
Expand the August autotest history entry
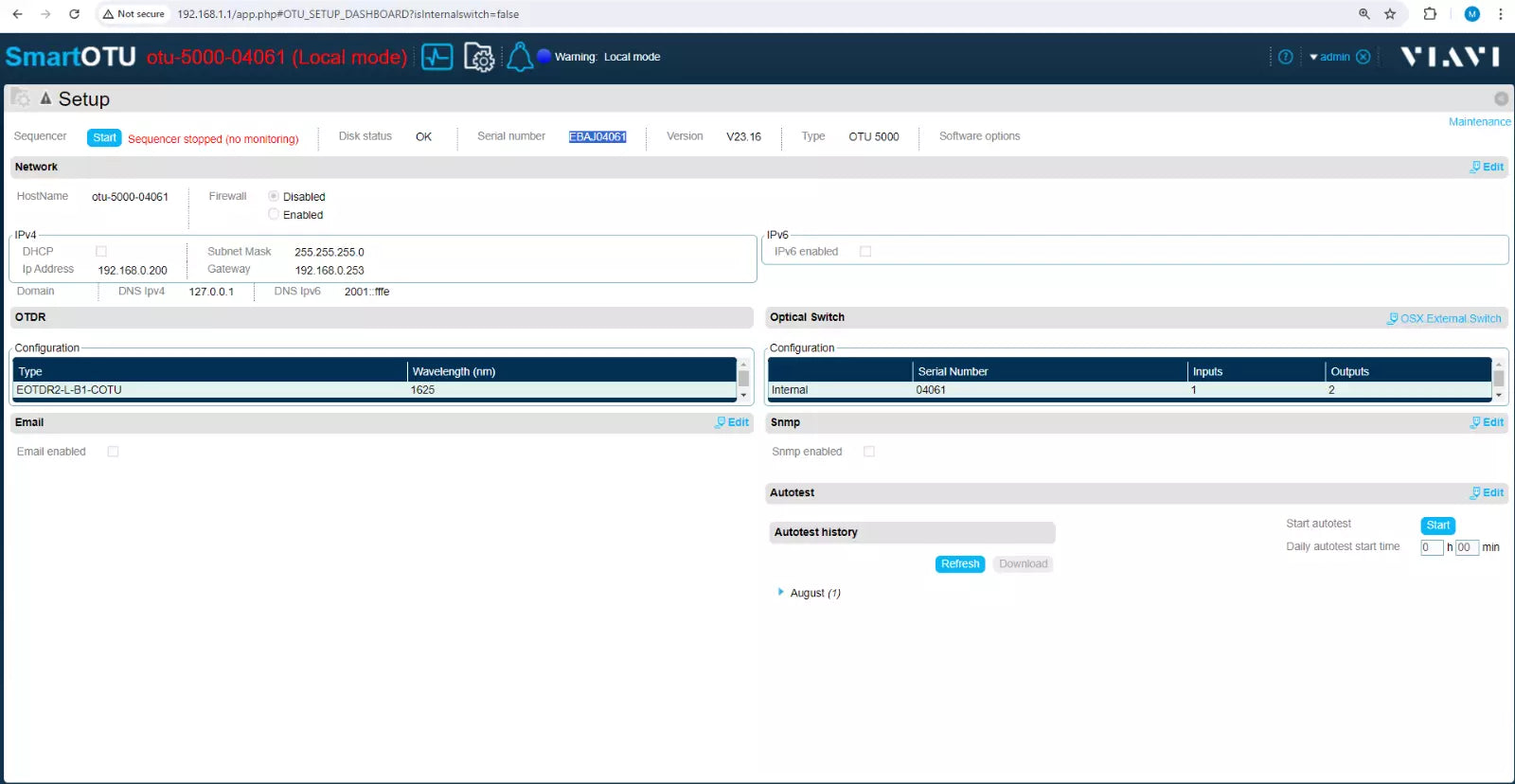point(781,592)
